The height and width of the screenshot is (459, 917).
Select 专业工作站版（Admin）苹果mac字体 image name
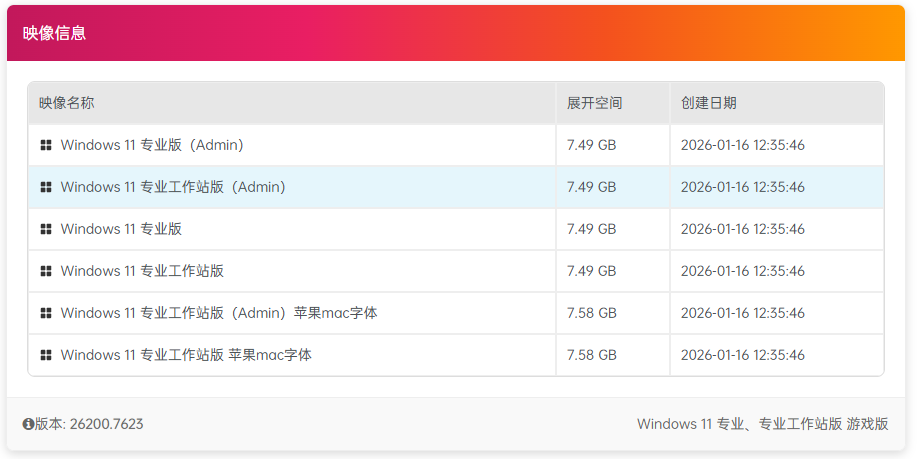point(219,313)
